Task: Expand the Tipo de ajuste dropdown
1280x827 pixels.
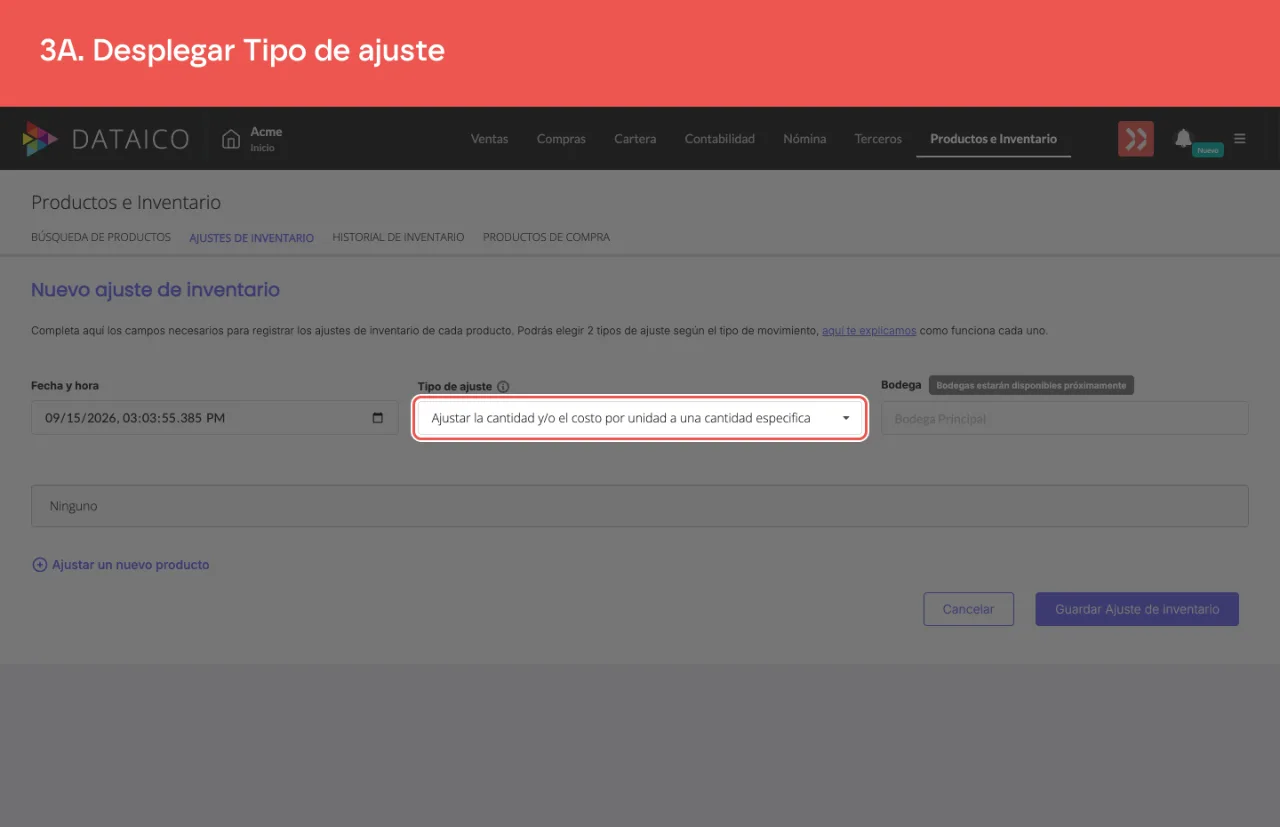Action: point(639,418)
